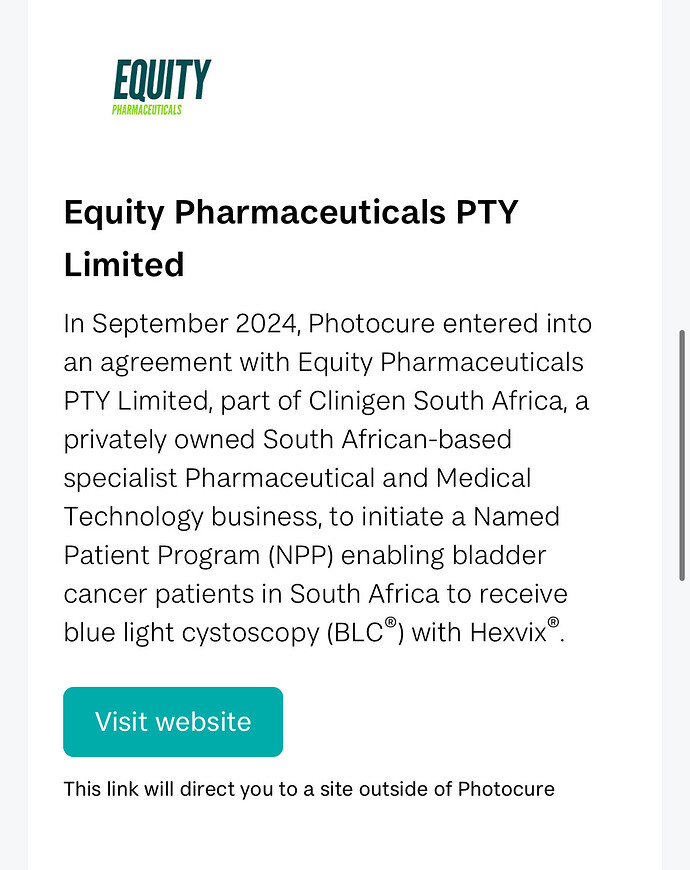Image resolution: width=690 pixels, height=870 pixels.
Task: Click the 'blue light cystoscopy' phrase
Action: [x=191, y=633]
